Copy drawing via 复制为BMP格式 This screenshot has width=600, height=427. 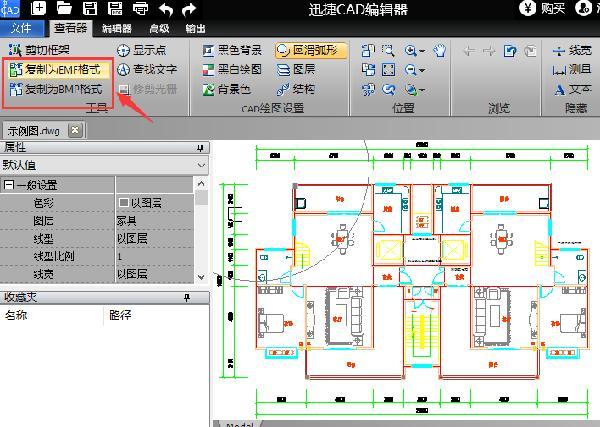[x=56, y=89]
